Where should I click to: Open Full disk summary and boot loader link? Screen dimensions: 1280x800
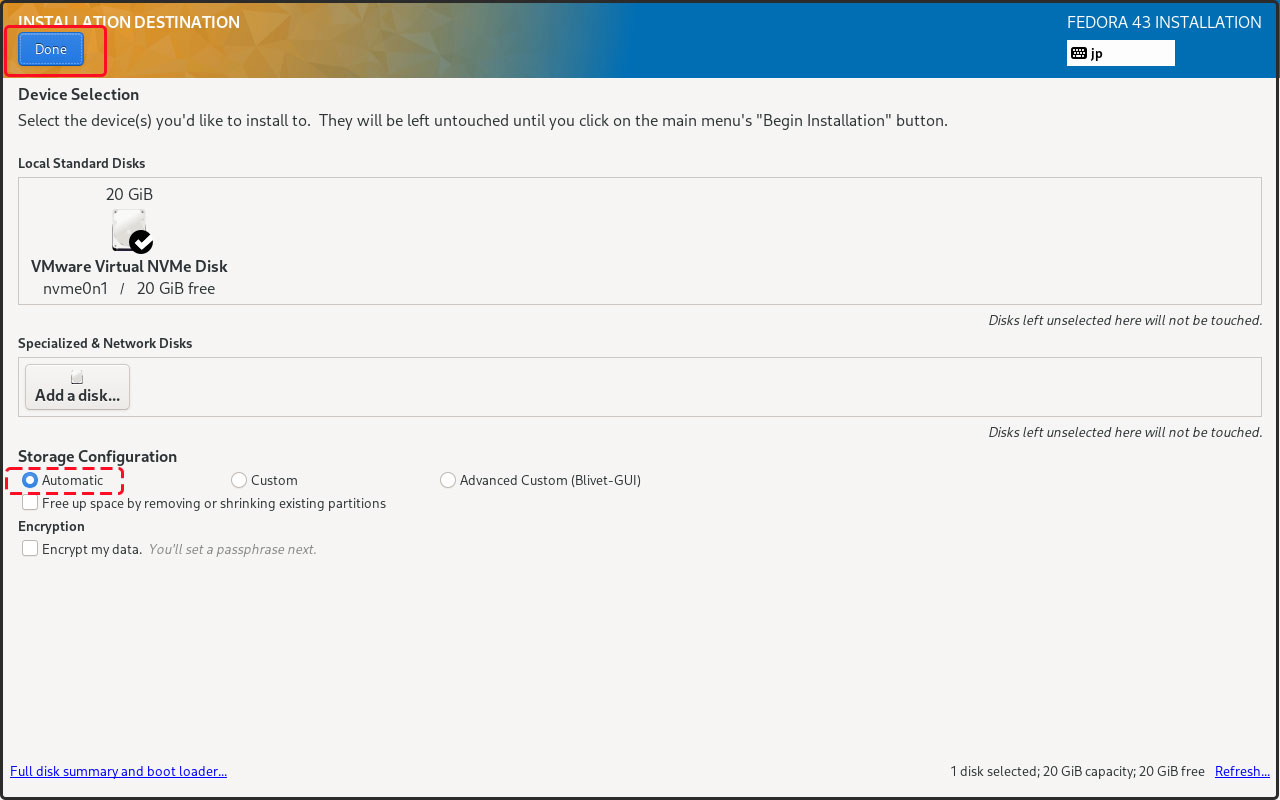click(118, 771)
